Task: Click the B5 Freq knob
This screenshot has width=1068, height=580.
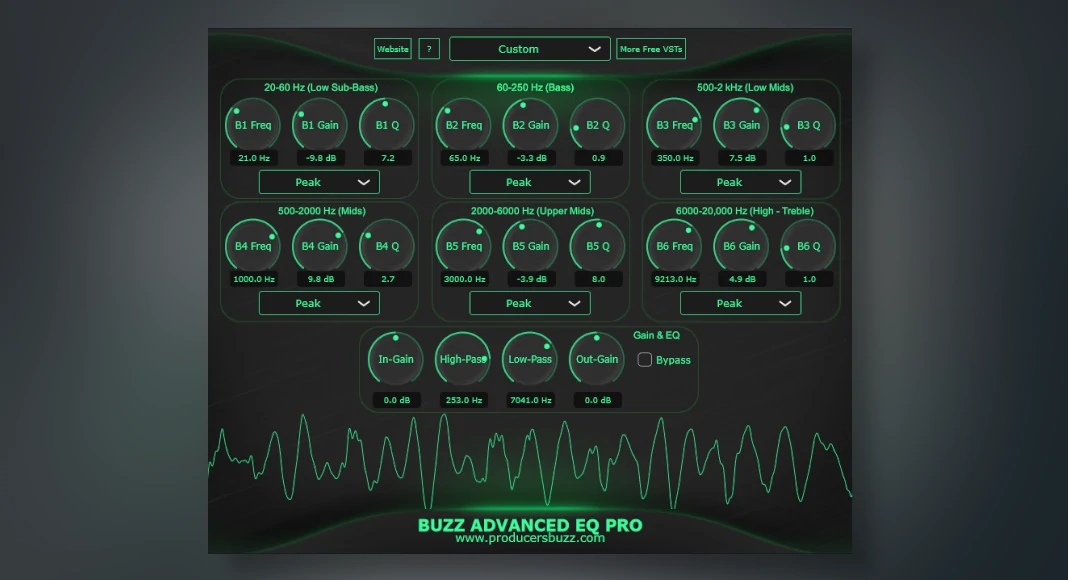Action: 464,246
